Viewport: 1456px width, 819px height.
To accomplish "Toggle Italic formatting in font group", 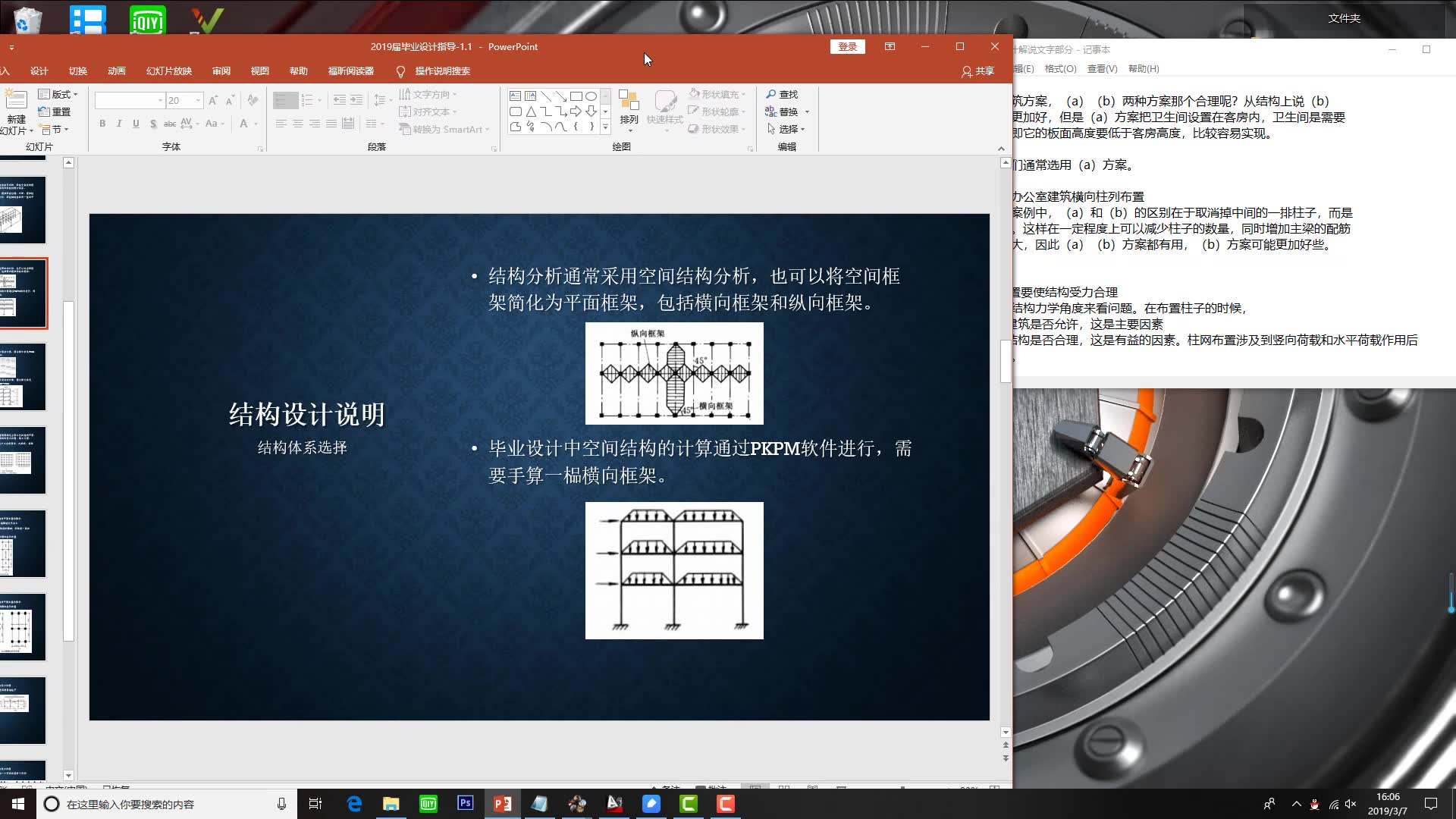I will (119, 124).
